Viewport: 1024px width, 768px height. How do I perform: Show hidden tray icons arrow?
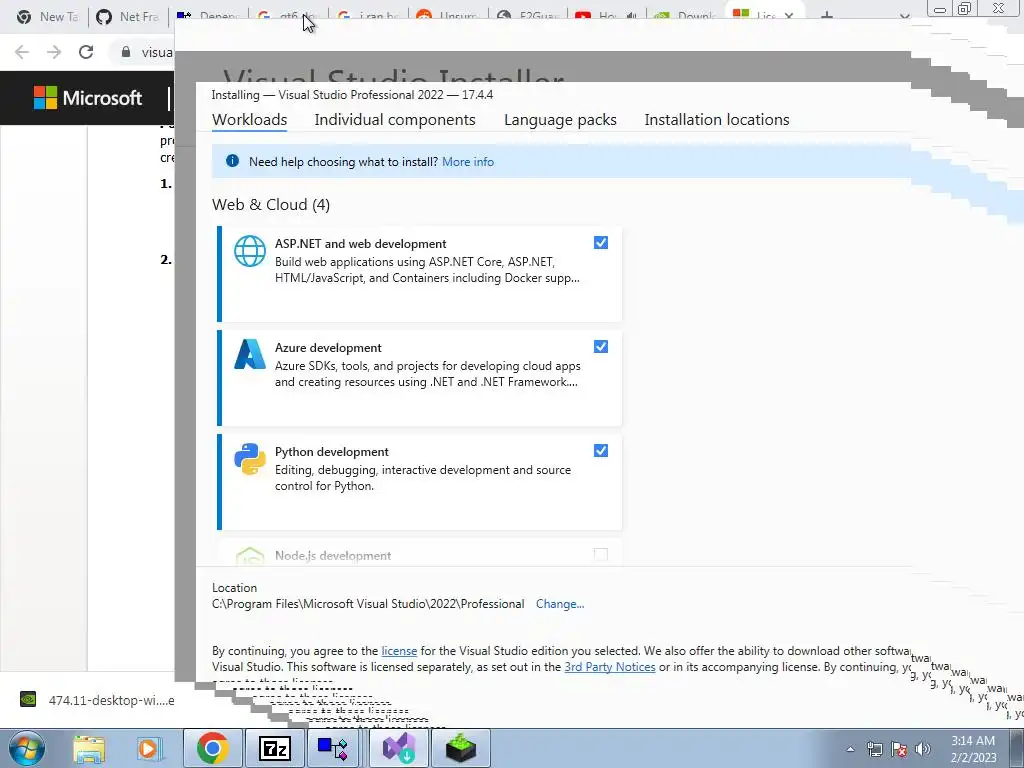(x=850, y=750)
